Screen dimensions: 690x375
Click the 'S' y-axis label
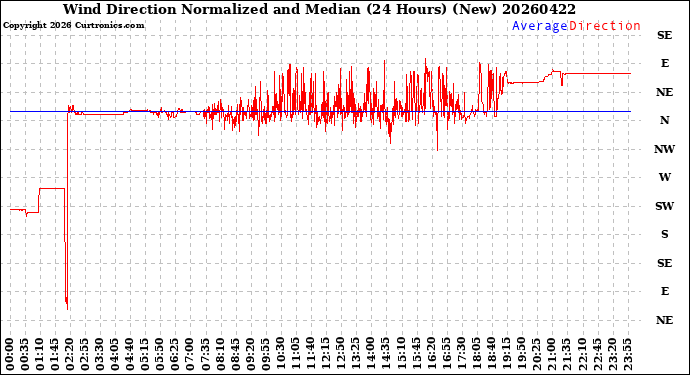click(x=664, y=234)
